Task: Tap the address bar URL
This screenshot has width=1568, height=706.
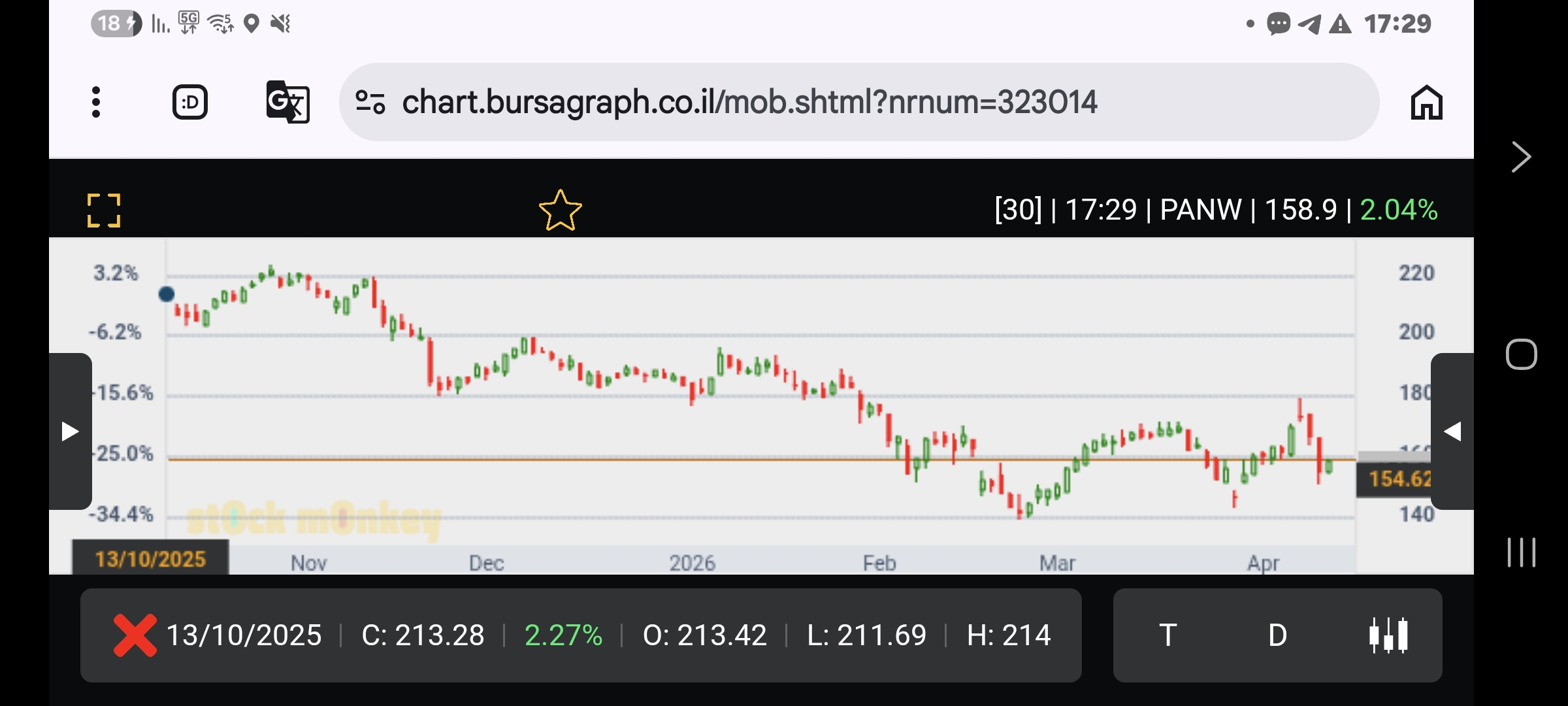Action: [x=749, y=102]
